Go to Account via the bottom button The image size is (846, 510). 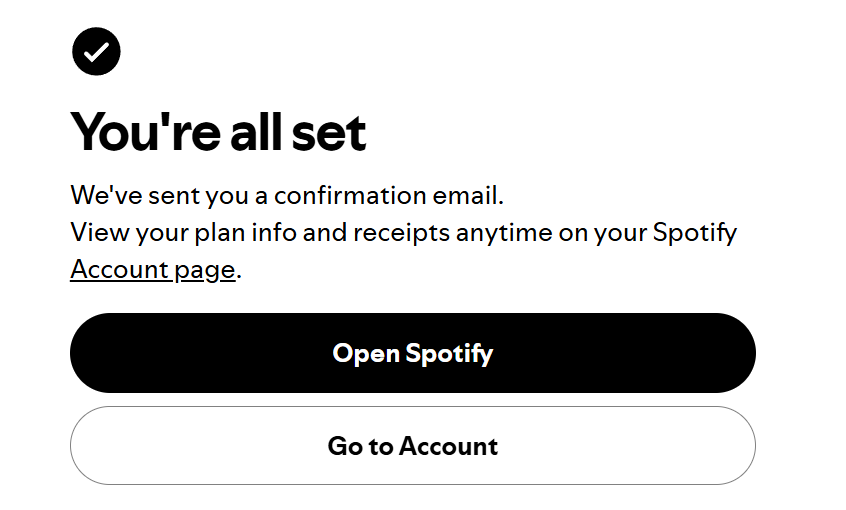[412, 445]
